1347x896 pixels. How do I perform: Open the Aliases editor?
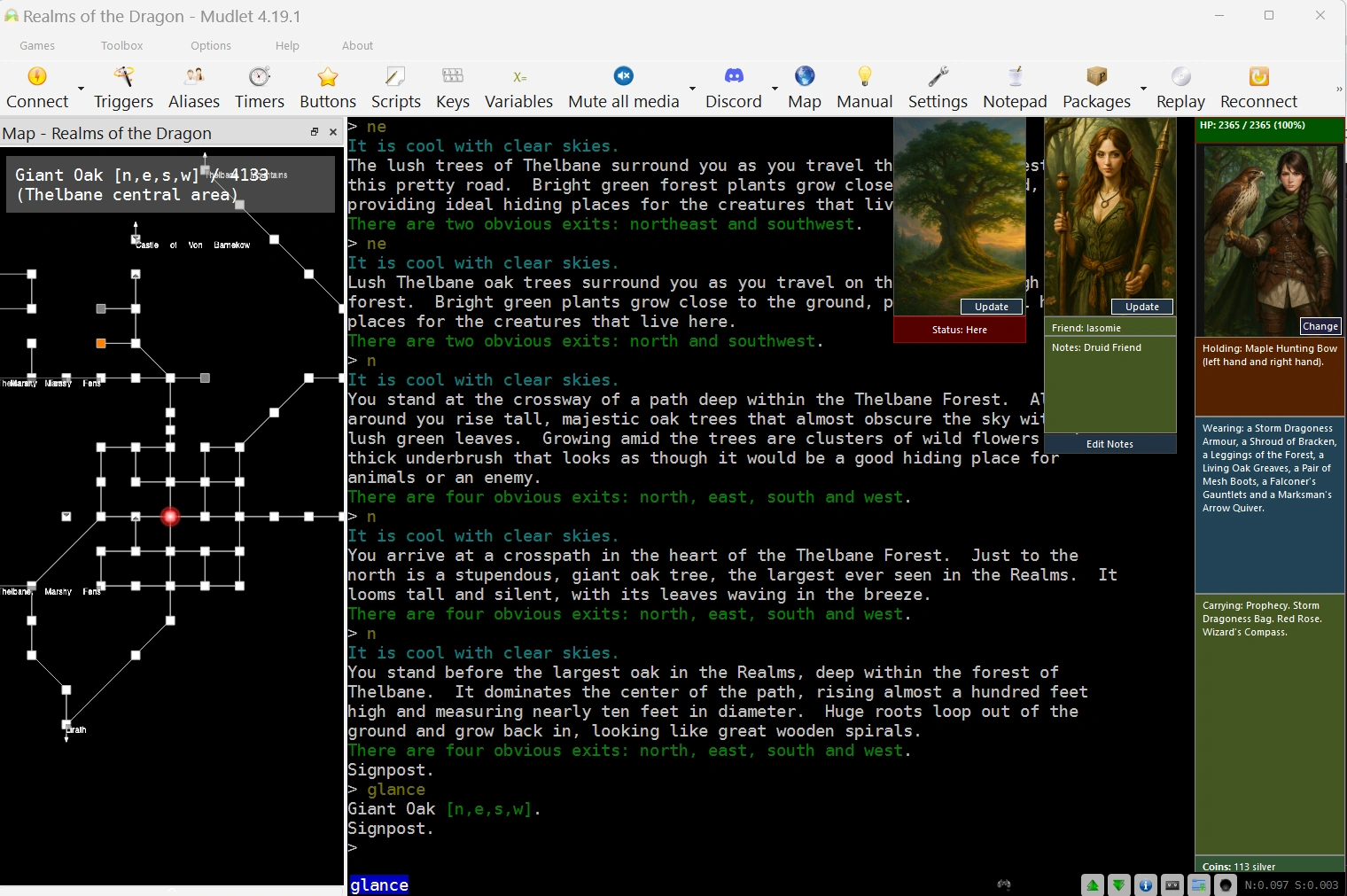194,88
